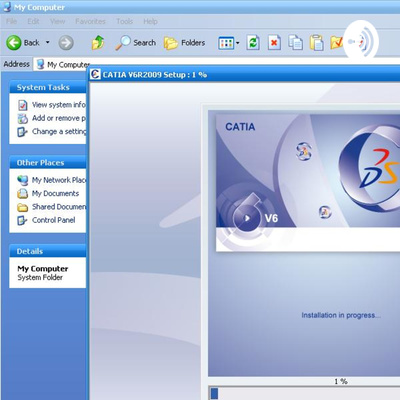Click the Add or remove programs icon
The height and width of the screenshot is (400, 400).
pos(22,118)
